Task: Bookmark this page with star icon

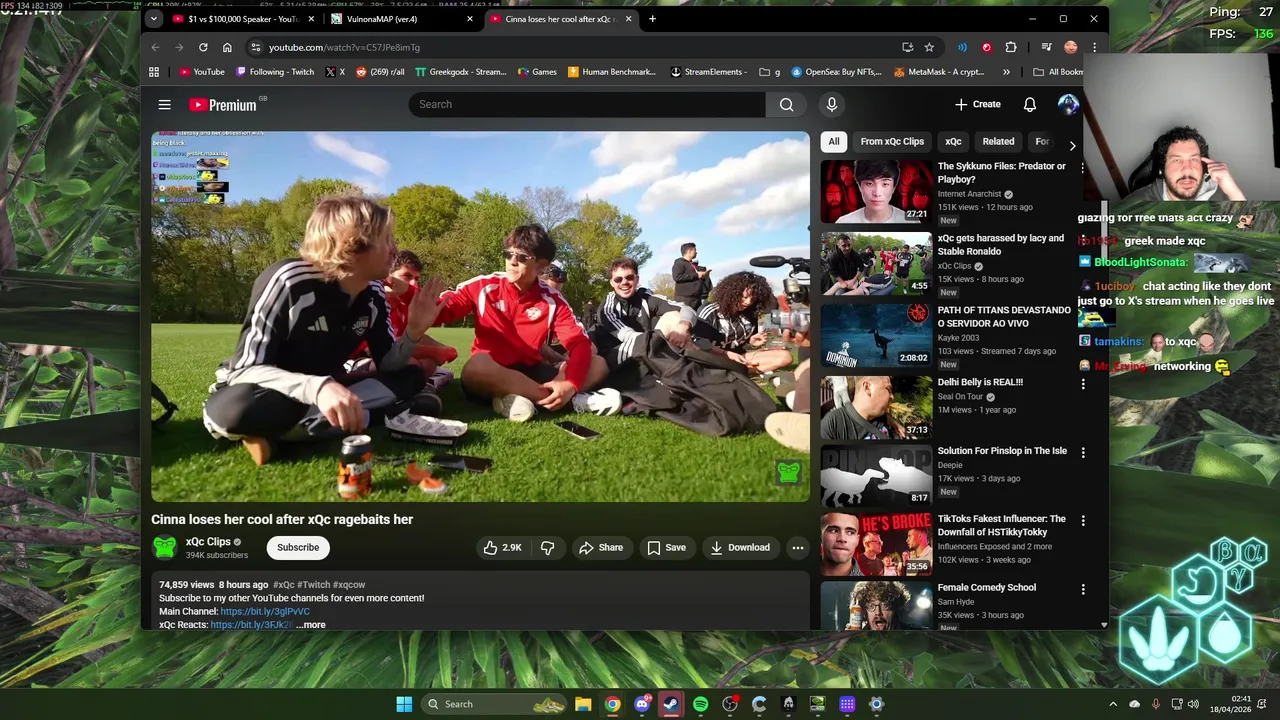Action: coord(929,47)
